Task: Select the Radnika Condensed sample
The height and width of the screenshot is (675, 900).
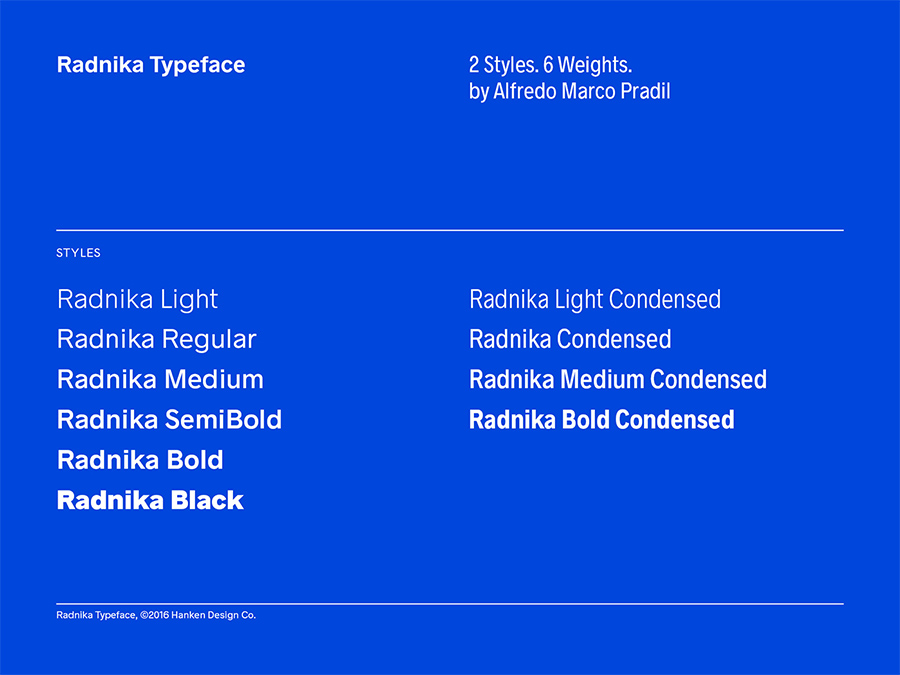Action: pyautogui.click(x=570, y=340)
